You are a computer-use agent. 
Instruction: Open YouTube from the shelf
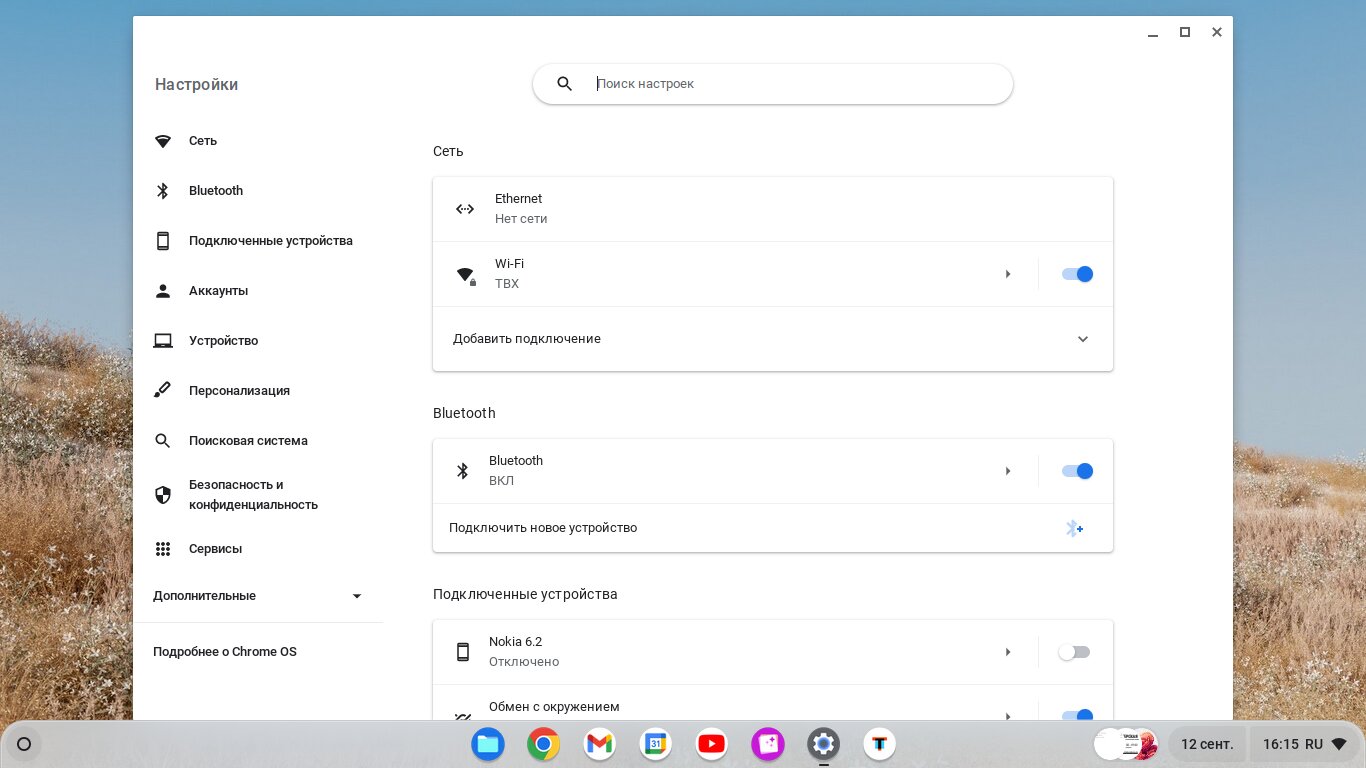(712, 744)
